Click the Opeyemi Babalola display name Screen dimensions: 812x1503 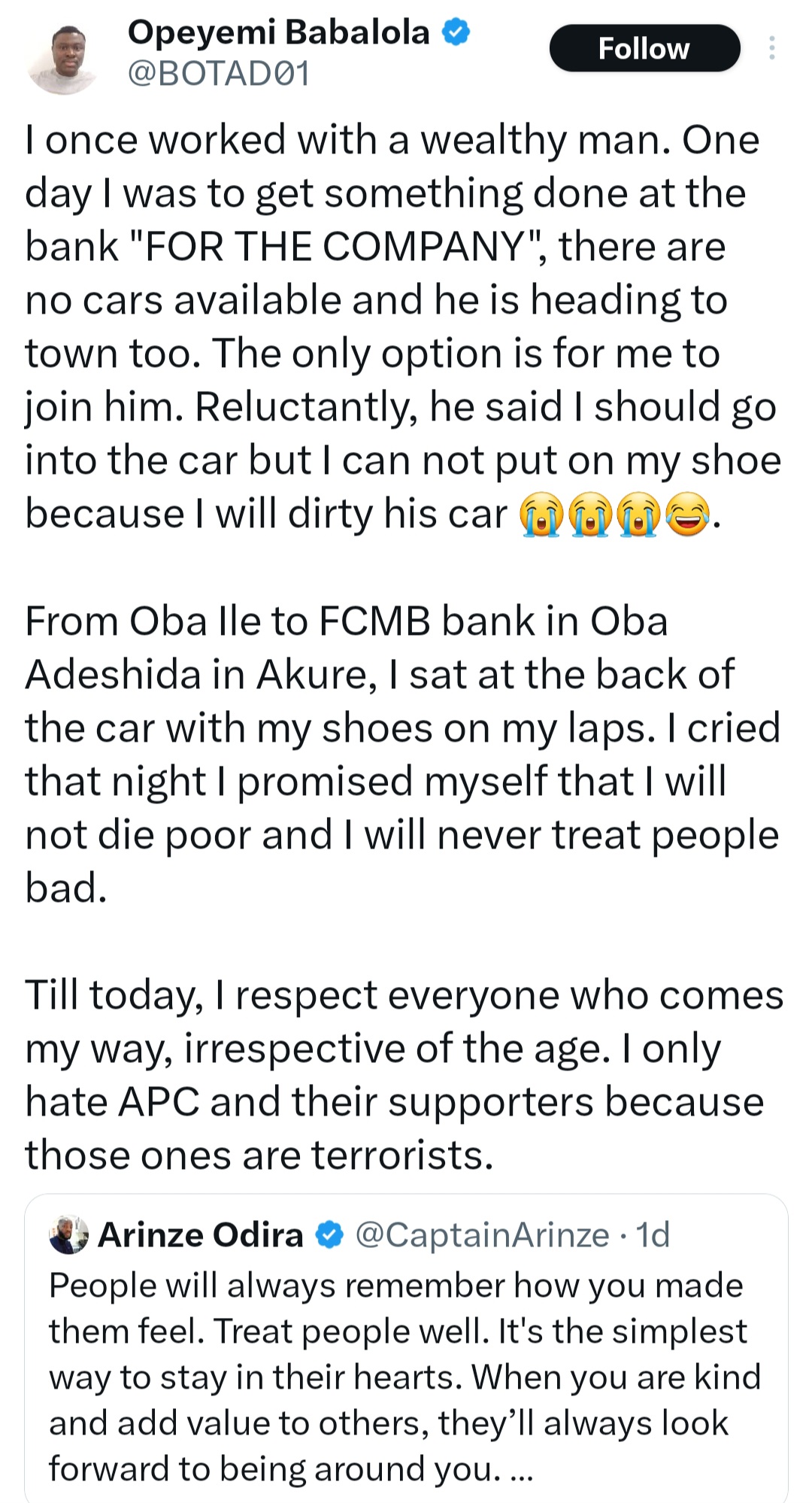coord(278,32)
